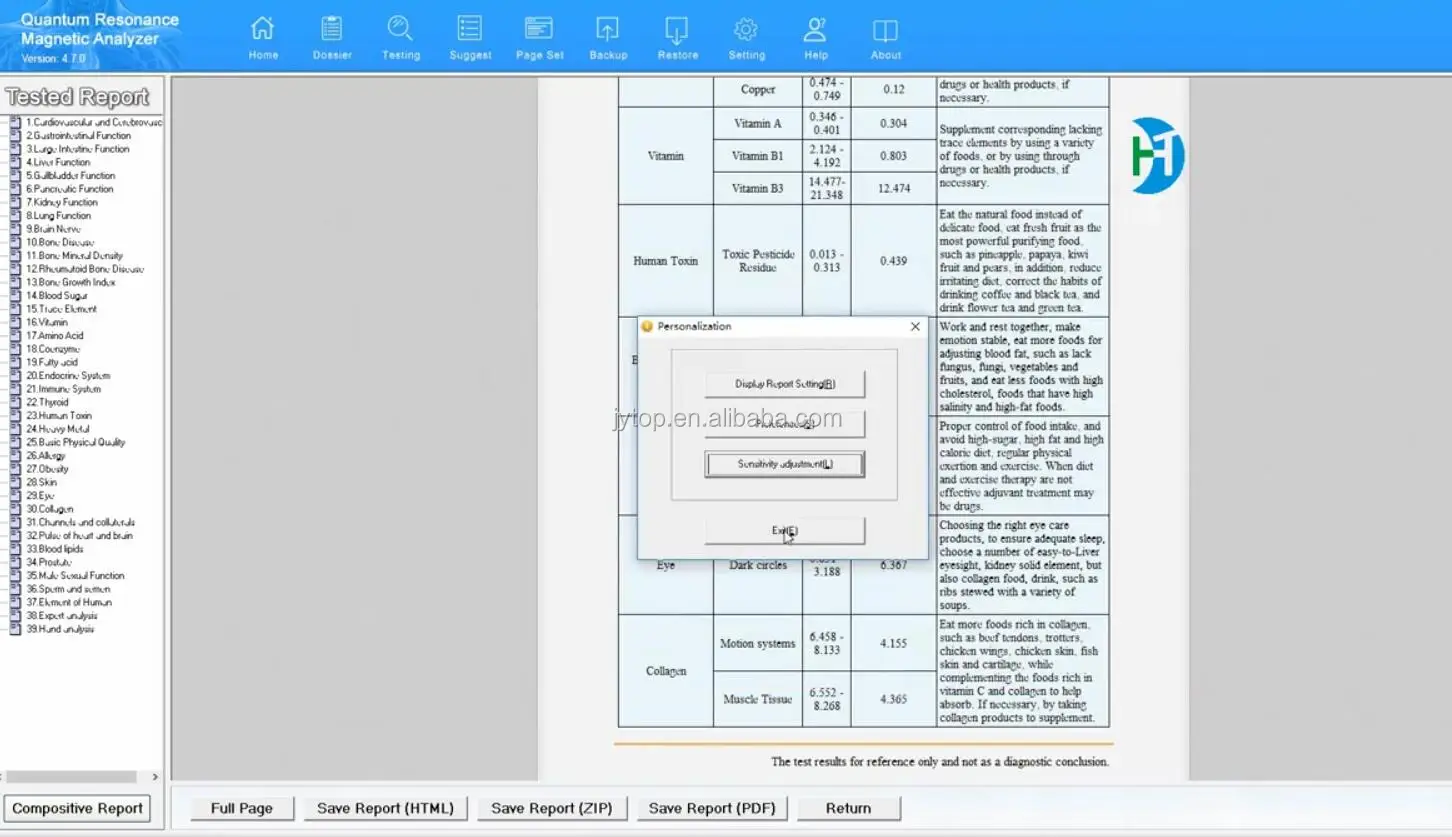Select 38.Expert analysis report
The height and width of the screenshot is (837, 1452).
62,616
